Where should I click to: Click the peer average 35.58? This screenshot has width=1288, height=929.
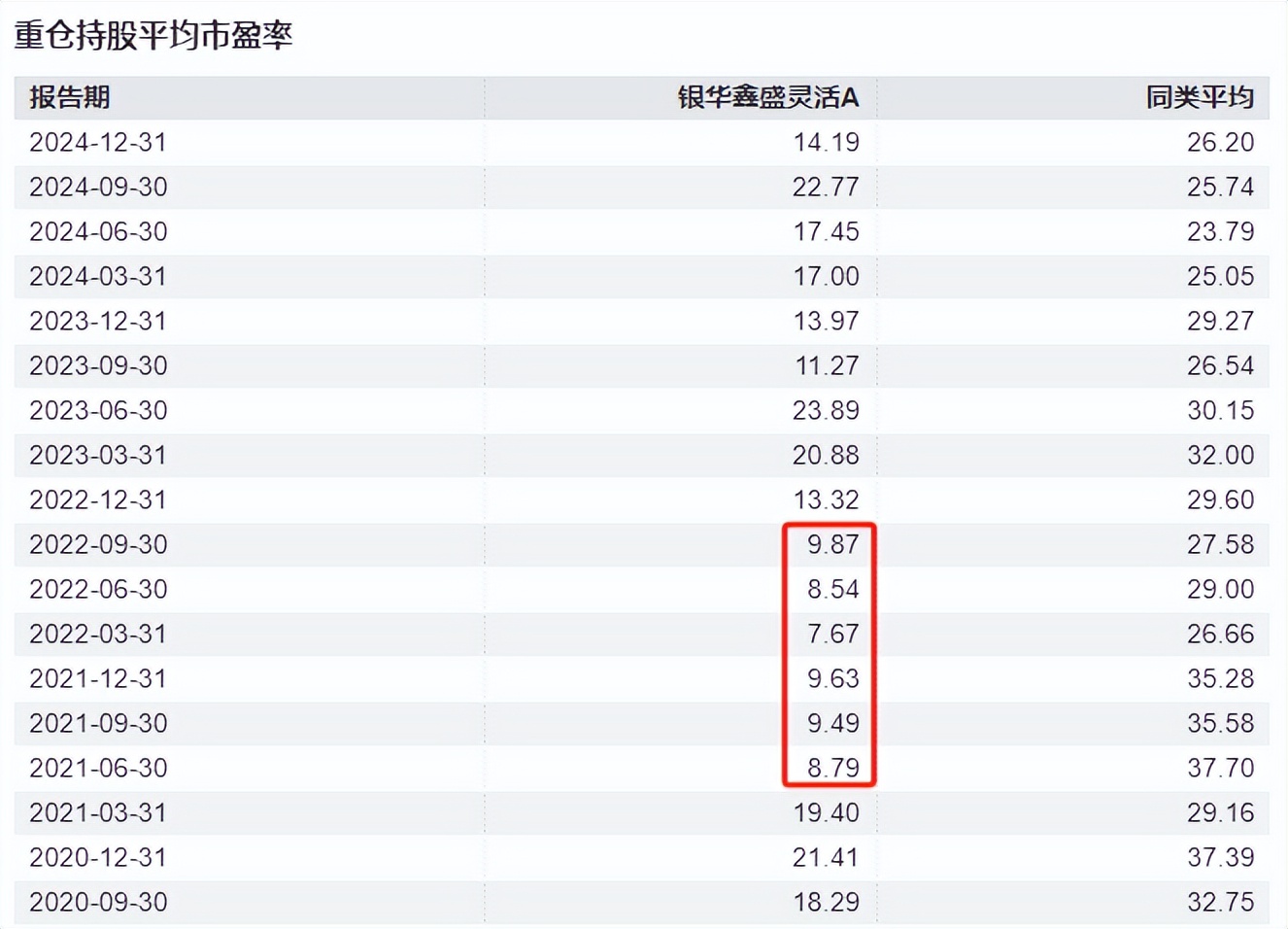point(1221,723)
